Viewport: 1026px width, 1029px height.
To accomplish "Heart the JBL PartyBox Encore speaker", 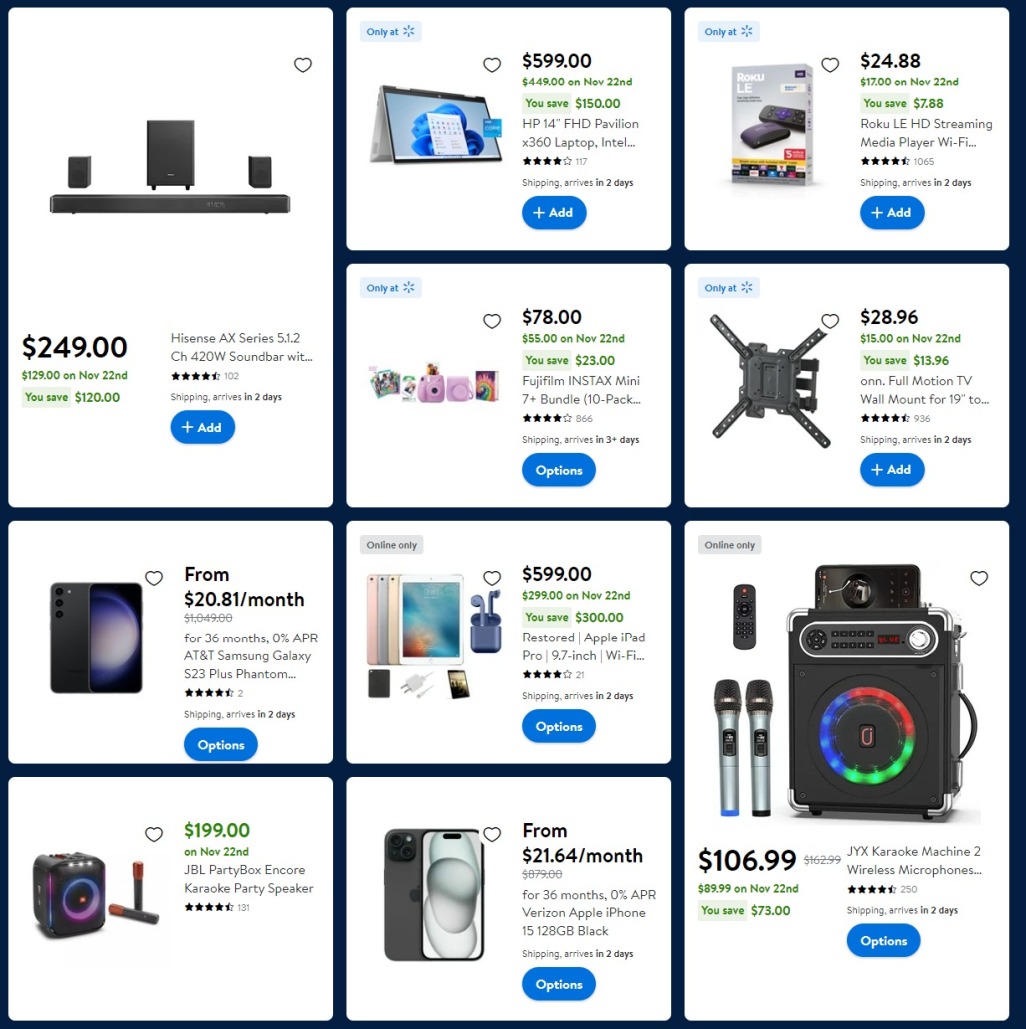I will point(154,834).
